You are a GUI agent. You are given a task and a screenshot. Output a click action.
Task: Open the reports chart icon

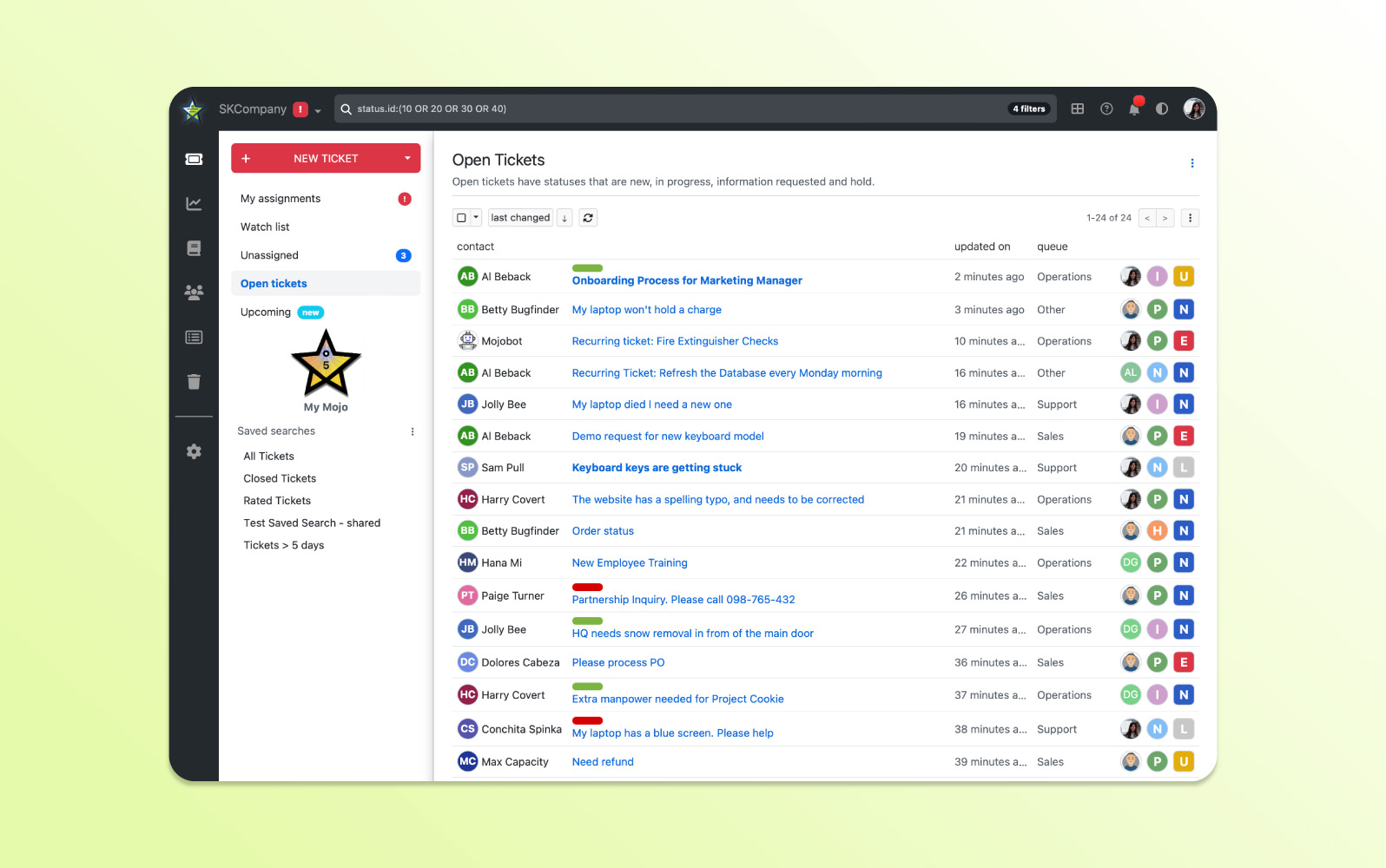click(x=194, y=204)
